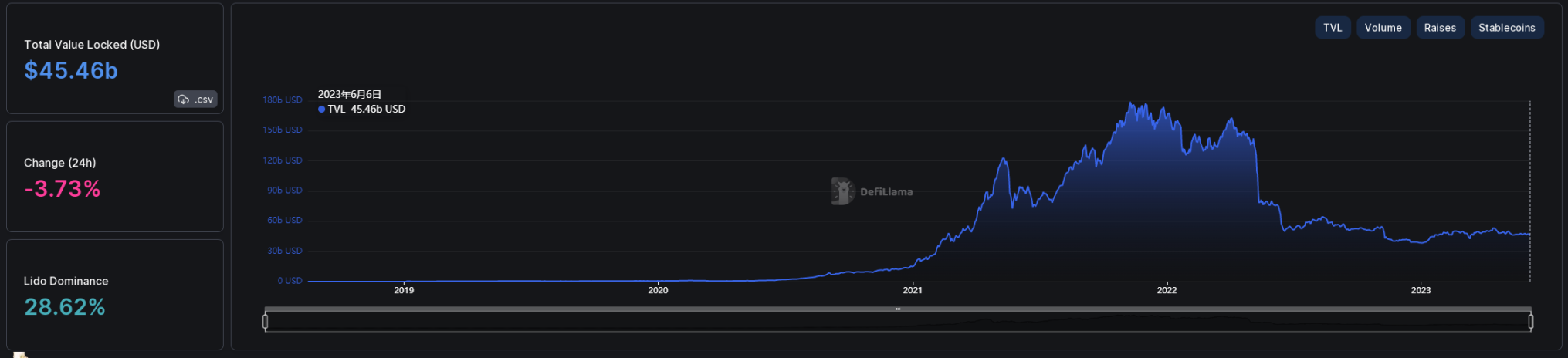The width and height of the screenshot is (1568, 358).
Task: Click the right range slider handle
Action: point(1530,321)
